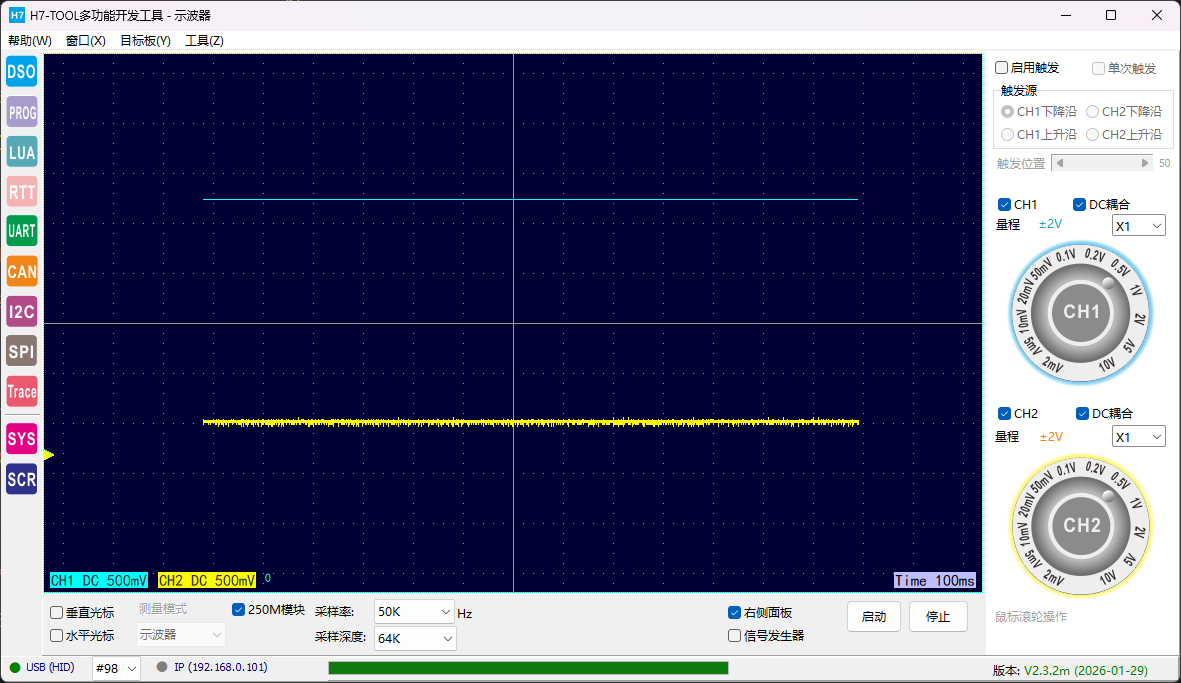Click the 启动 start button

pos(873,617)
